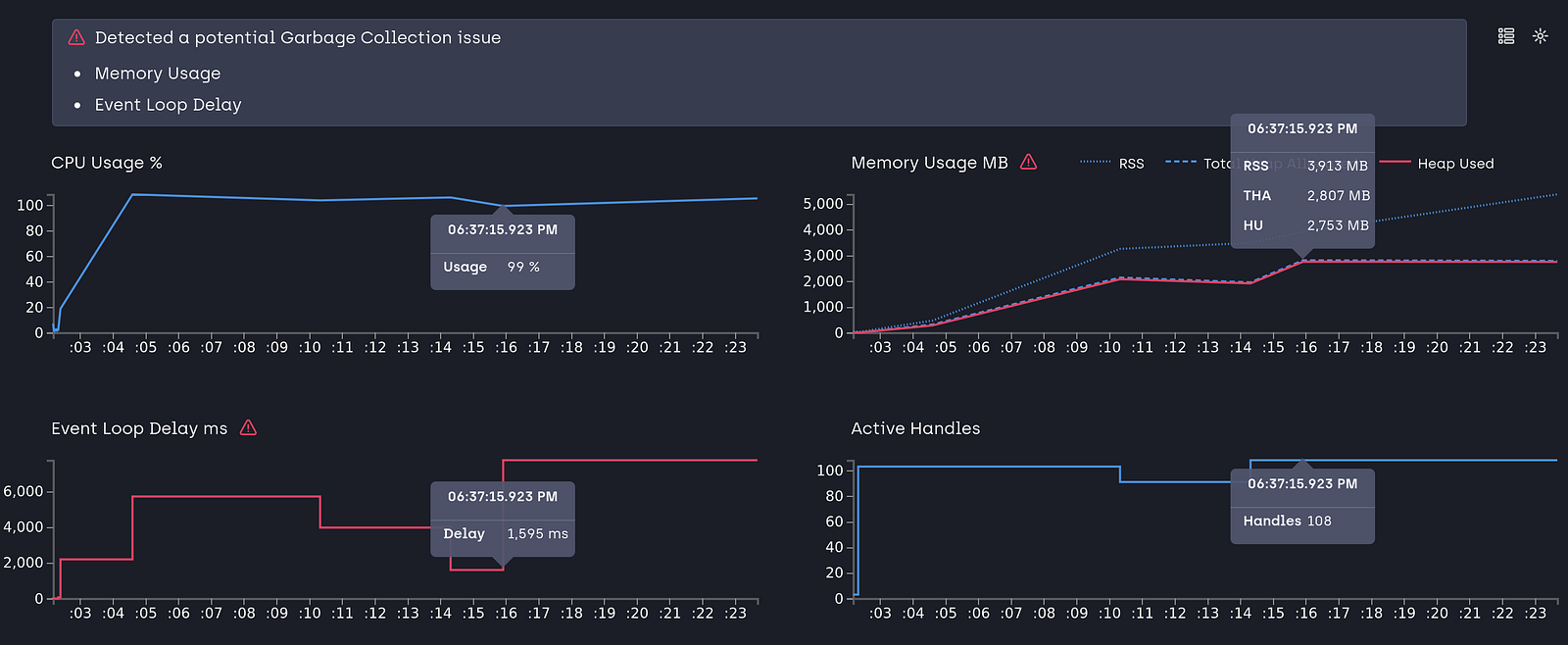Click the :05 tick on event loop chart
Image resolution: width=1568 pixels, height=645 pixels.
pyautogui.click(x=146, y=613)
